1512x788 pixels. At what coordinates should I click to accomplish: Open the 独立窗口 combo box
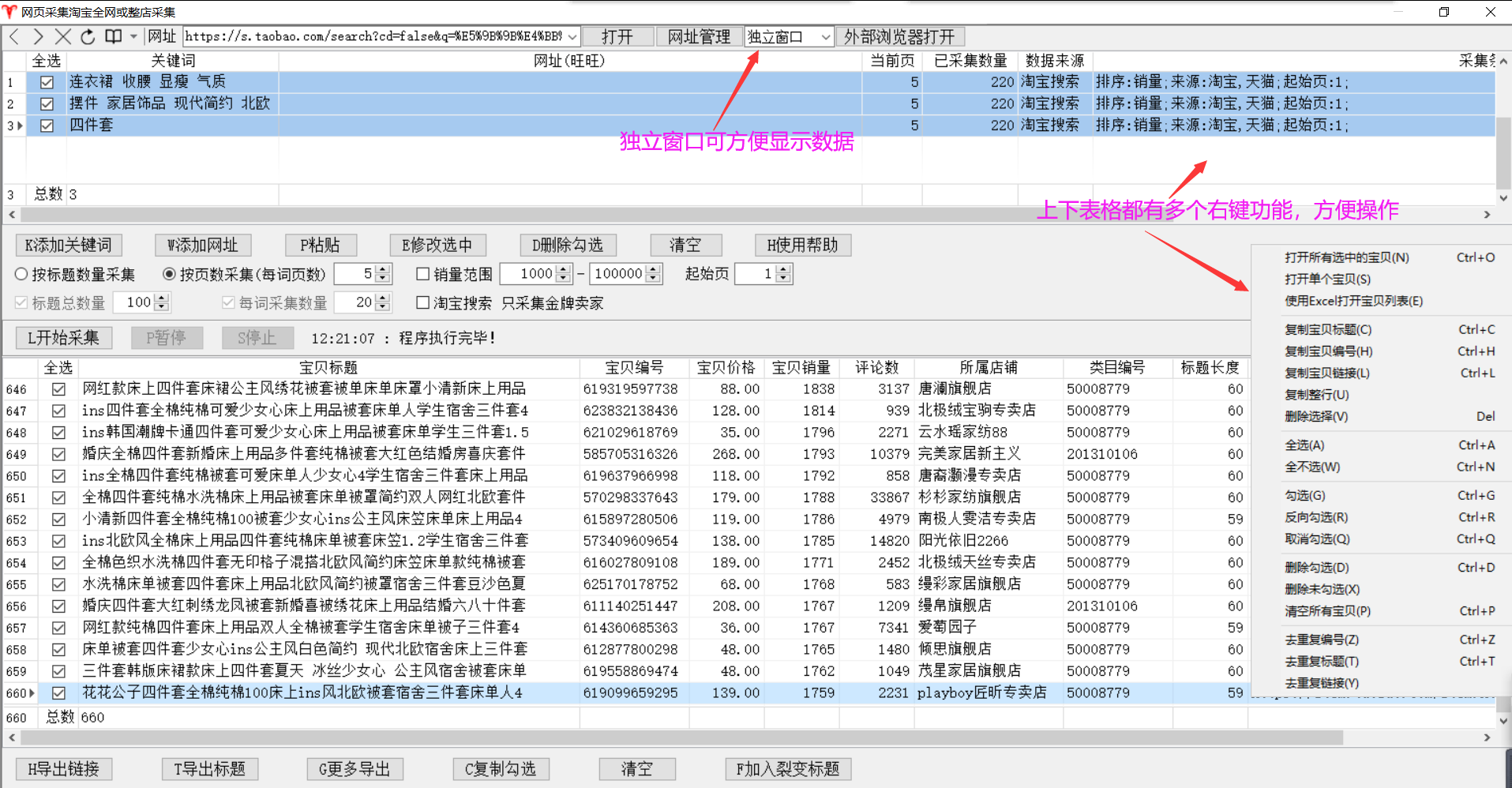825,37
